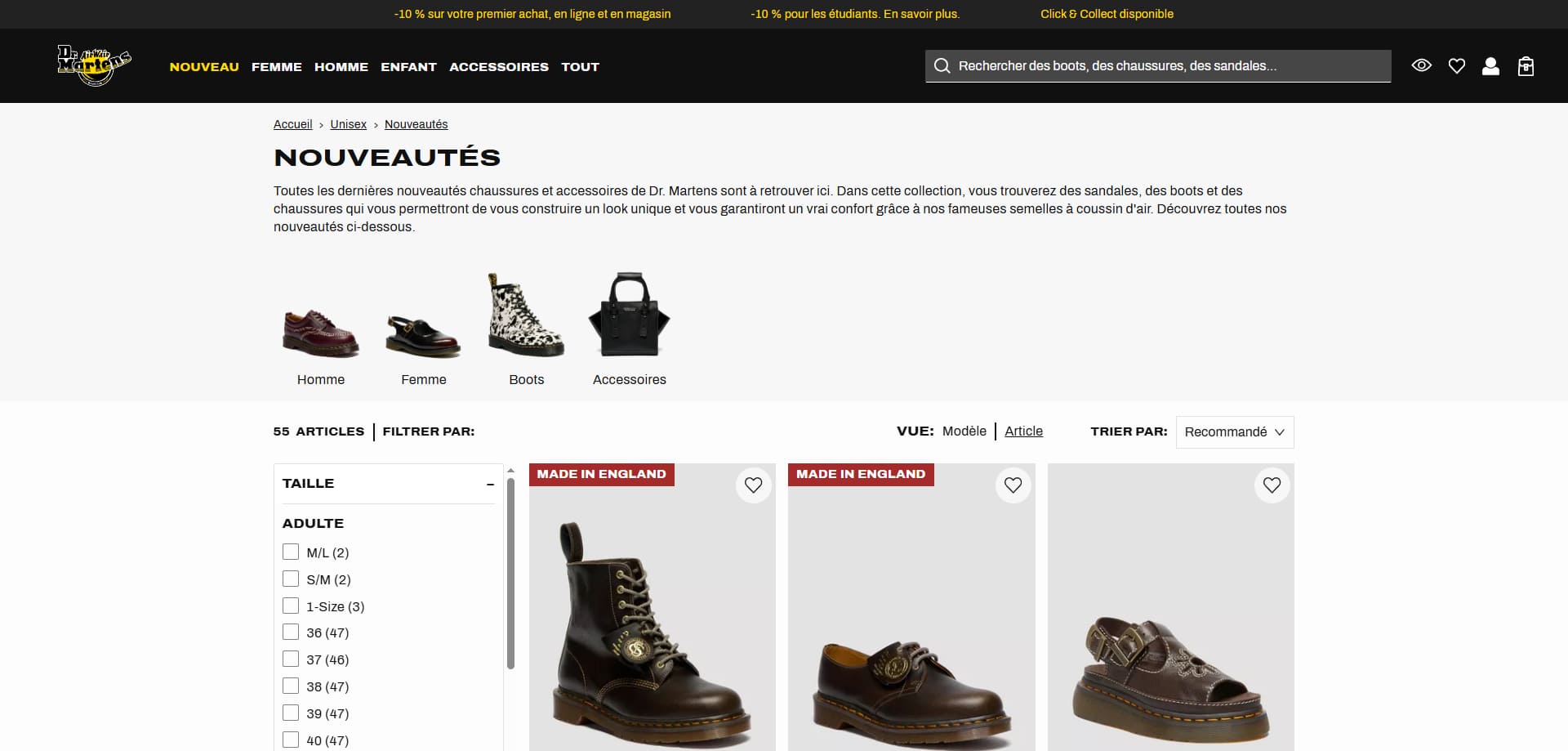The height and width of the screenshot is (751, 1568).
Task: Tick the S/M (2) size checkbox
Action: [x=291, y=579]
